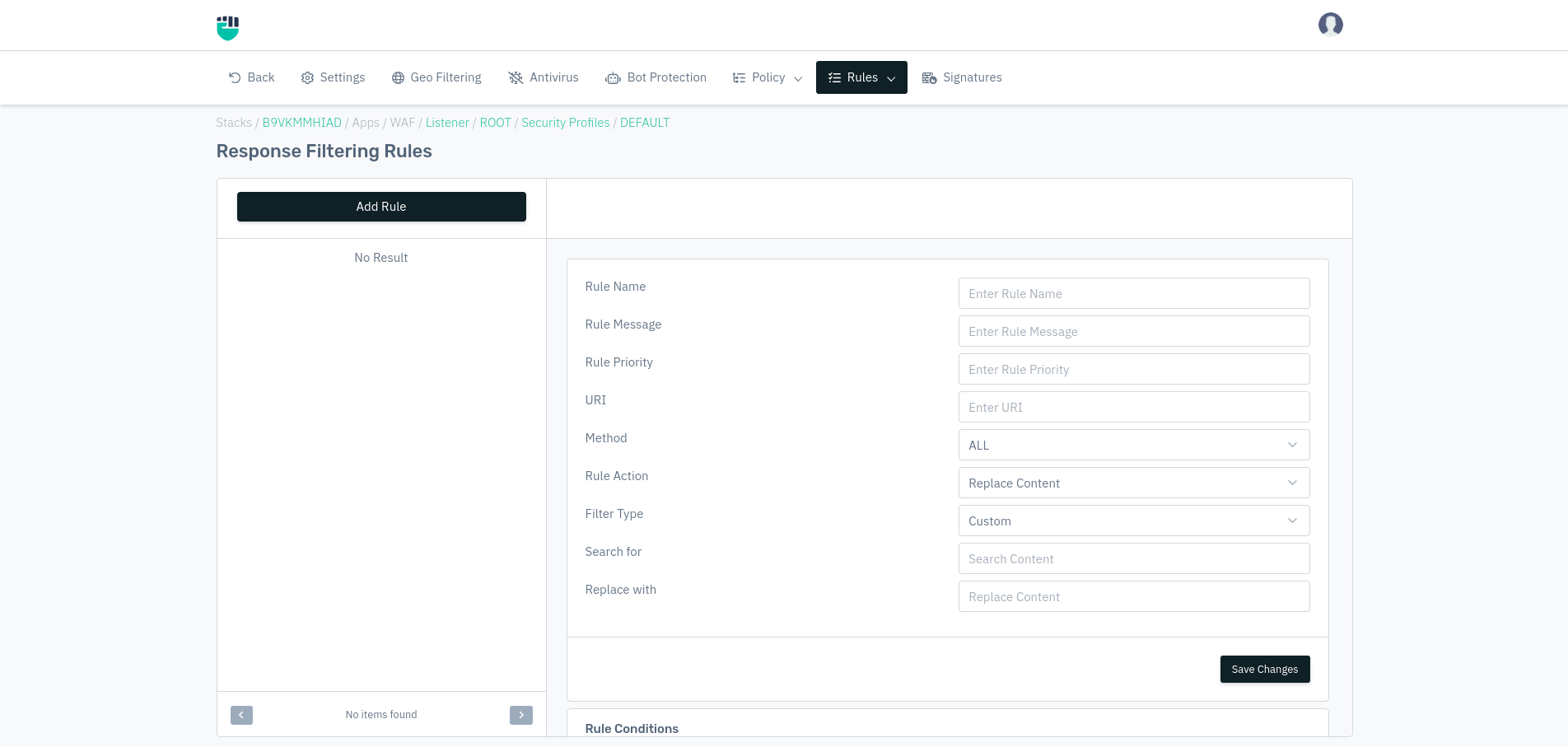Open the Policy menu

click(768, 77)
